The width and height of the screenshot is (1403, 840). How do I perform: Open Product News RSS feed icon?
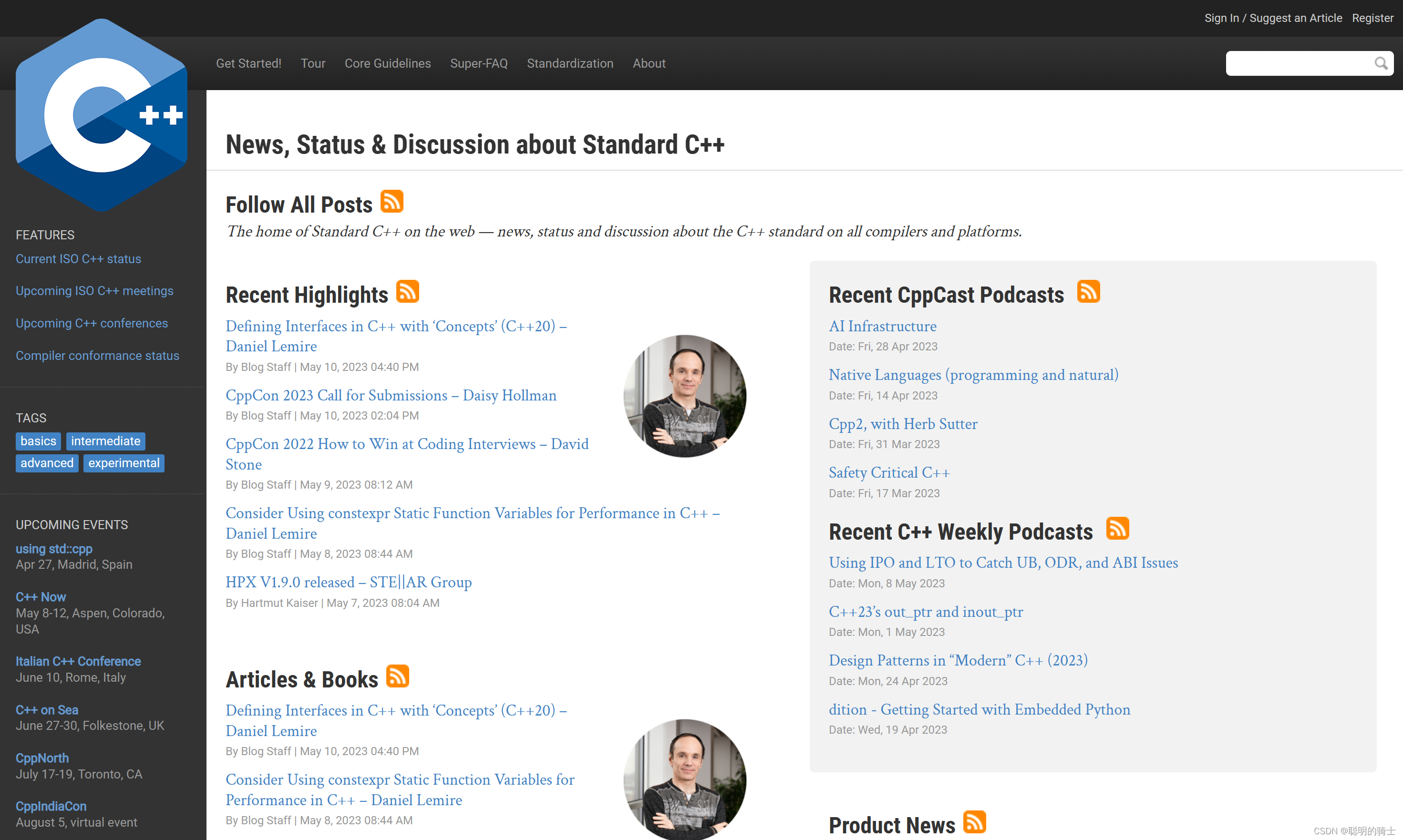[x=974, y=822]
